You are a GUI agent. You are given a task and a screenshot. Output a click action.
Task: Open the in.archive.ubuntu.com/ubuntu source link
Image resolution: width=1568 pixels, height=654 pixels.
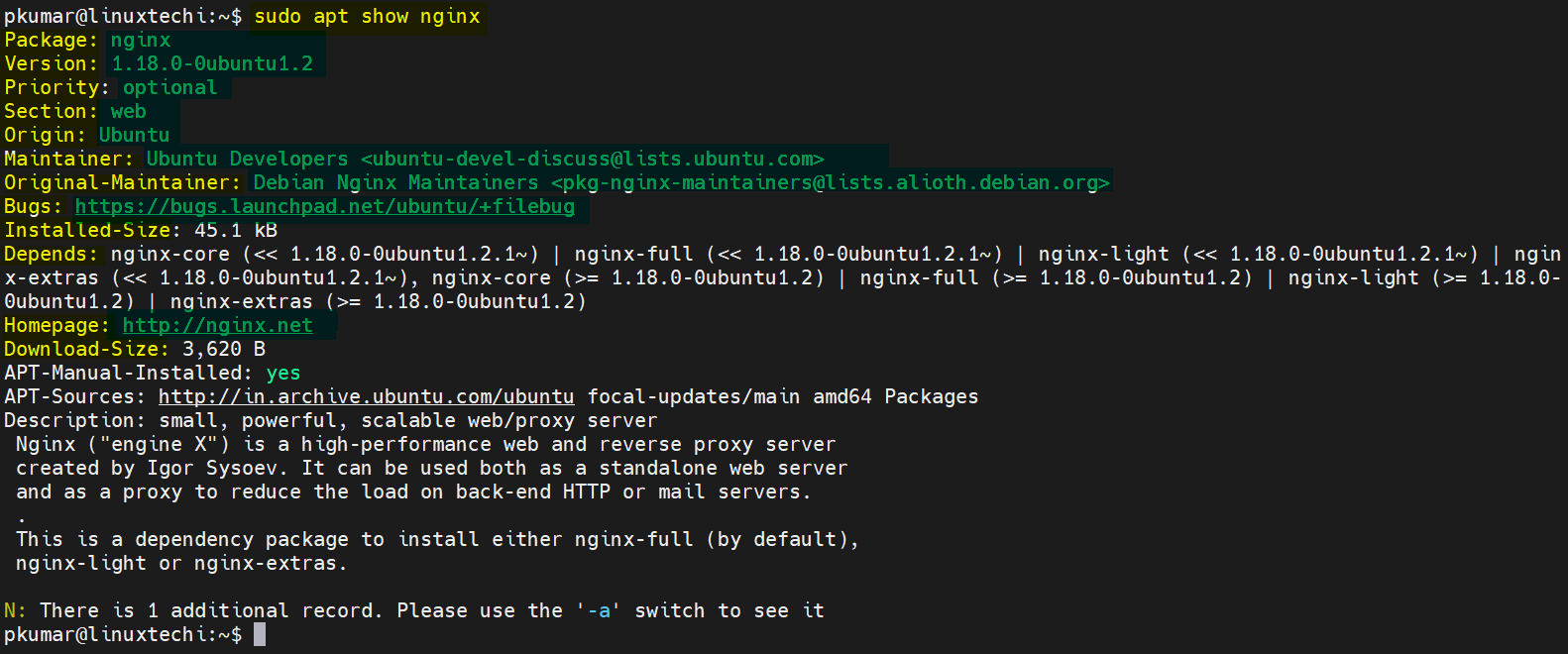[367, 396]
